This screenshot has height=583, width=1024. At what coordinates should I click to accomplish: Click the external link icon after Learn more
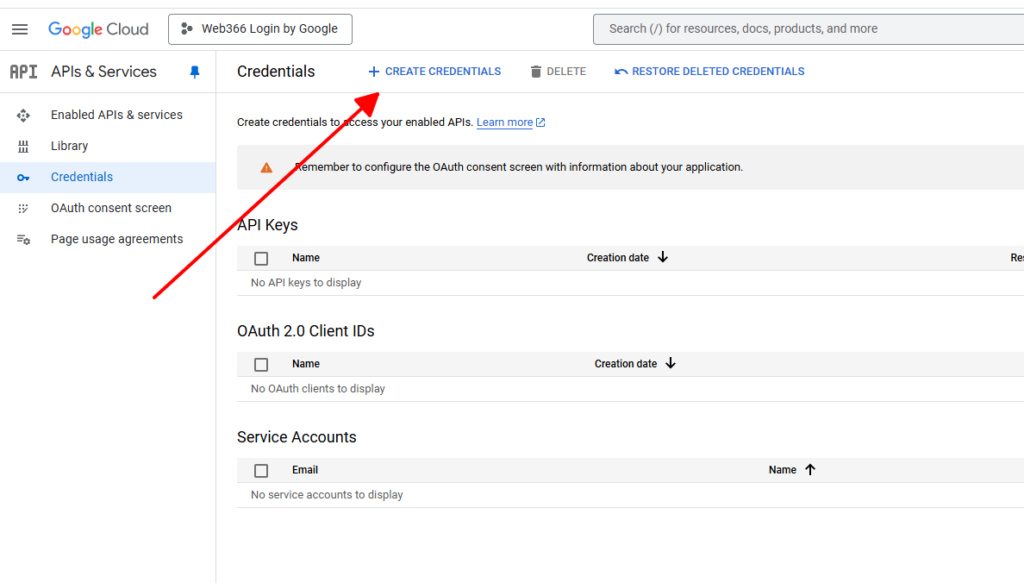click(x=540, y=122)
